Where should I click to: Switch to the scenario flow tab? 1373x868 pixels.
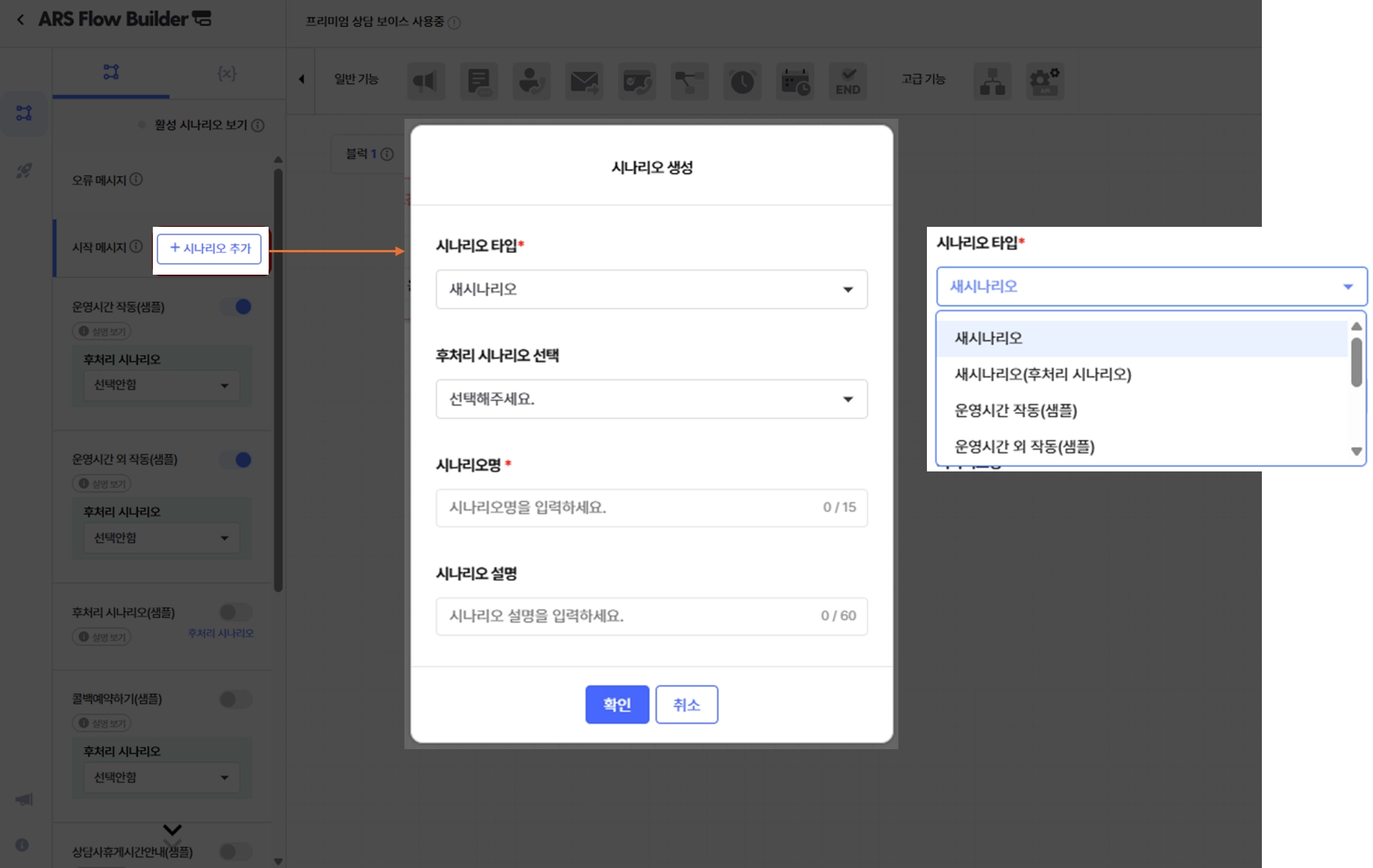coord(111,73)
